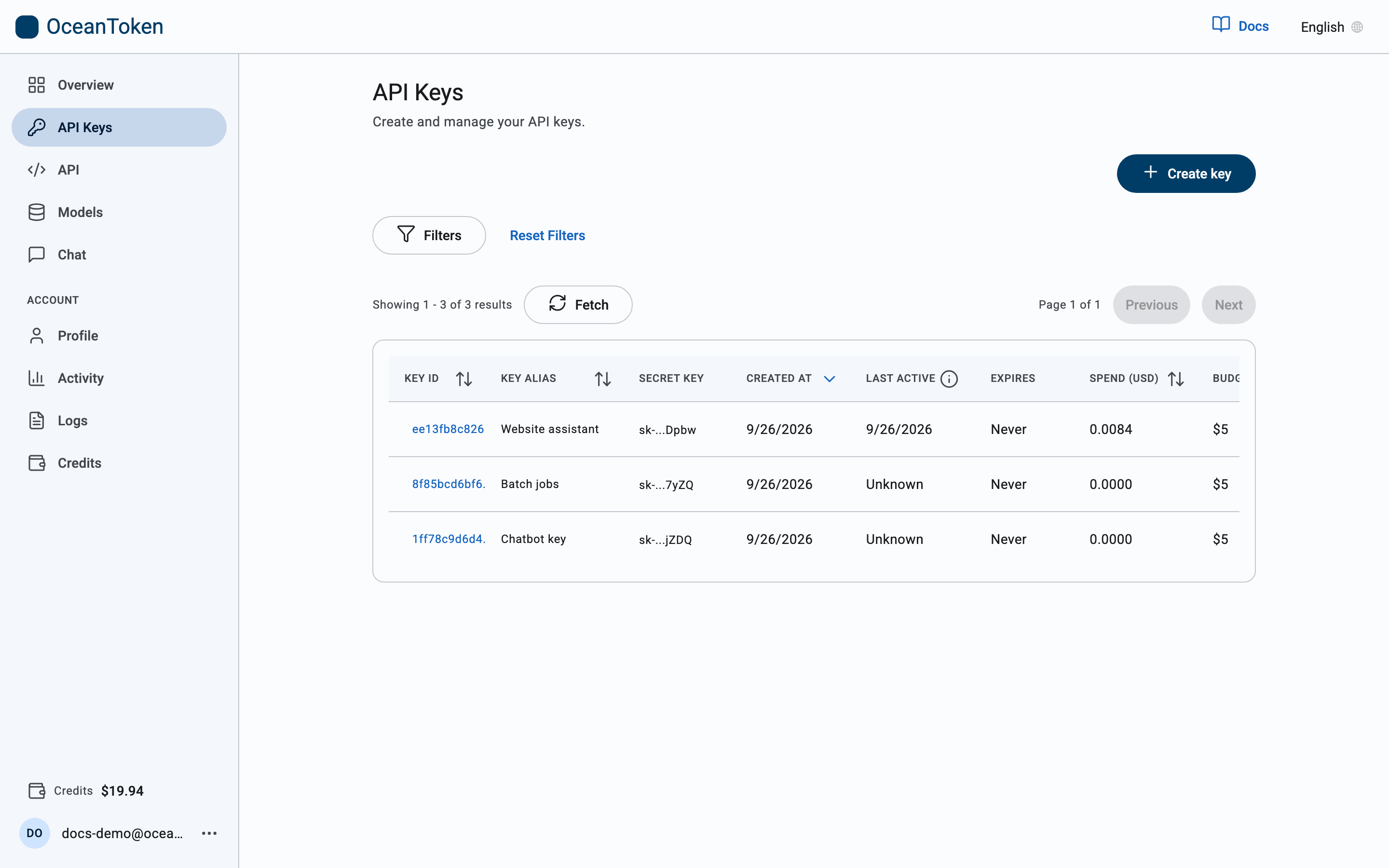This screenshot has height=868, width=1389.
Task: Open the Activity page
Action: click(x=119, y=378)
